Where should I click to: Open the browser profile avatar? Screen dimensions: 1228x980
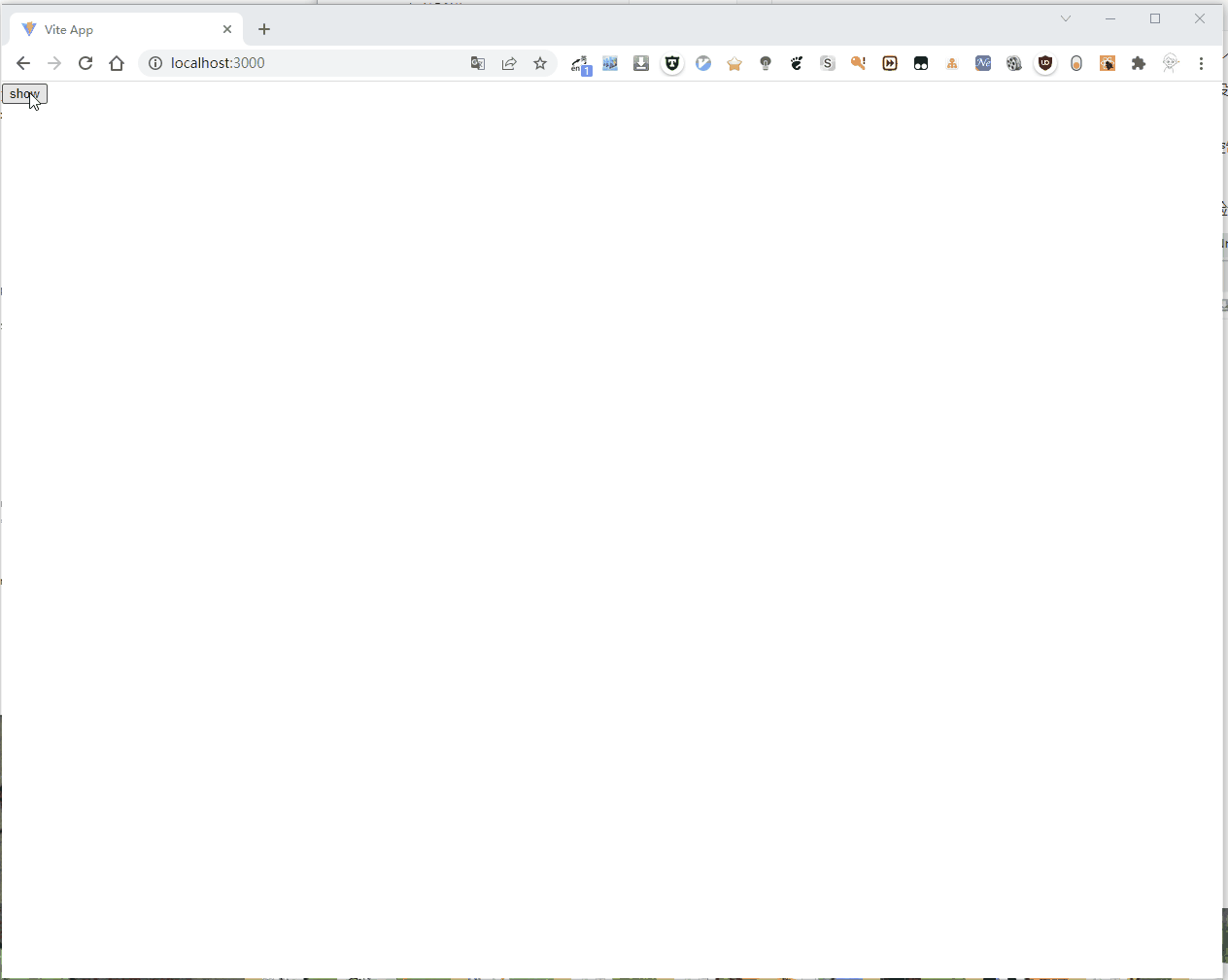1171,63
